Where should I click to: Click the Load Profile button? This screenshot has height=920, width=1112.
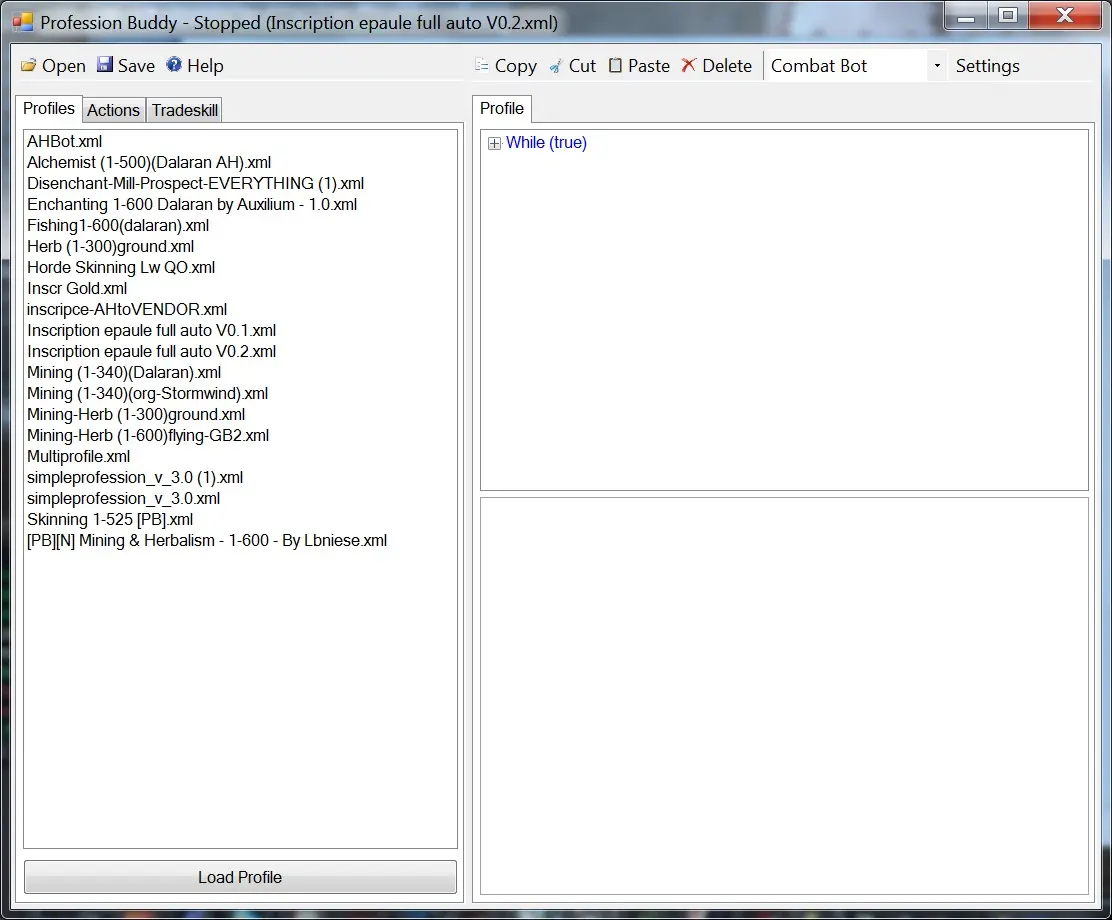(240, 877)
